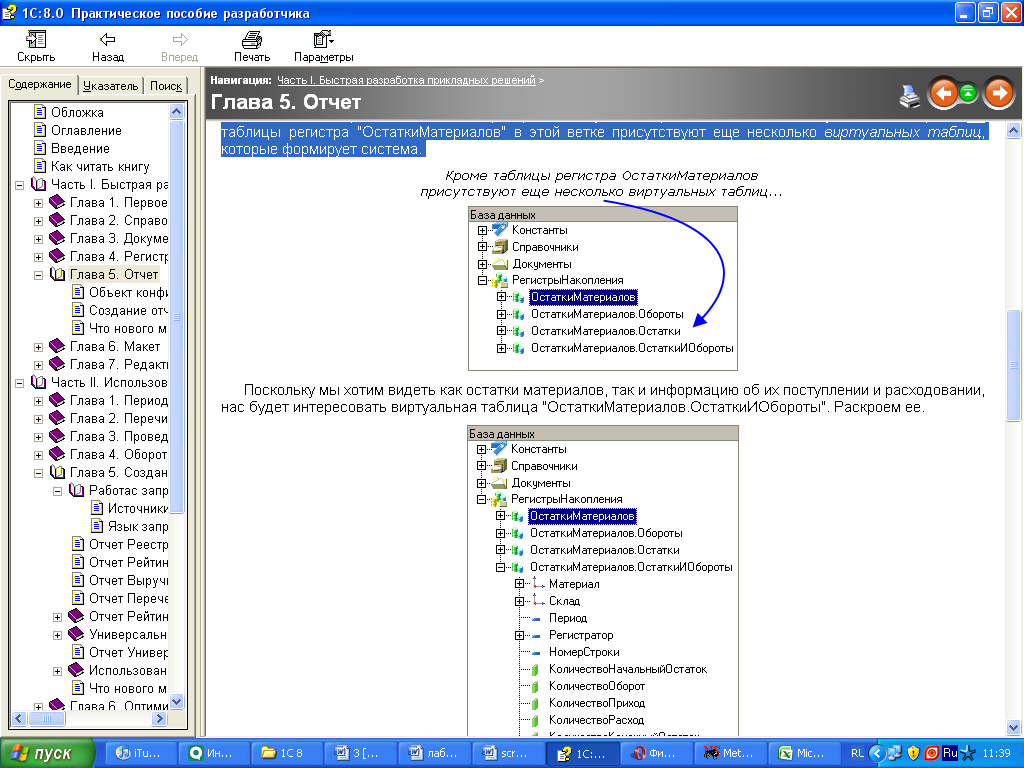
Task: Go to next page with orange right arrow
Action: [x=998, y=93]
